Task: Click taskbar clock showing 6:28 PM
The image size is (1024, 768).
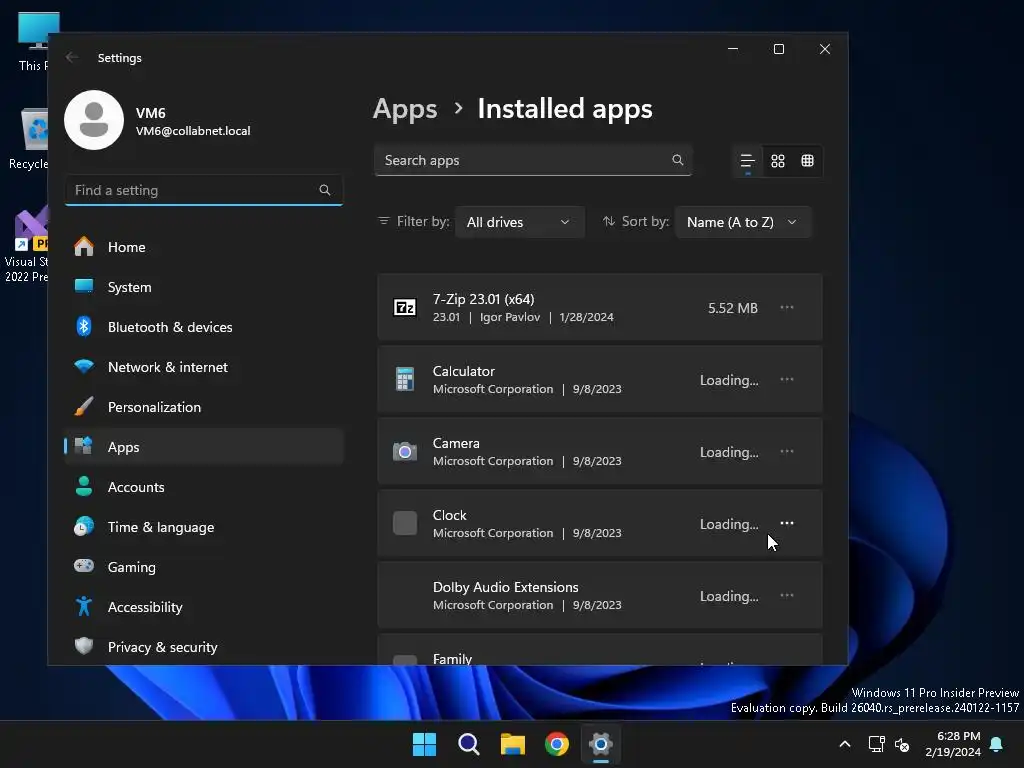Action: (x=953, y=744)
